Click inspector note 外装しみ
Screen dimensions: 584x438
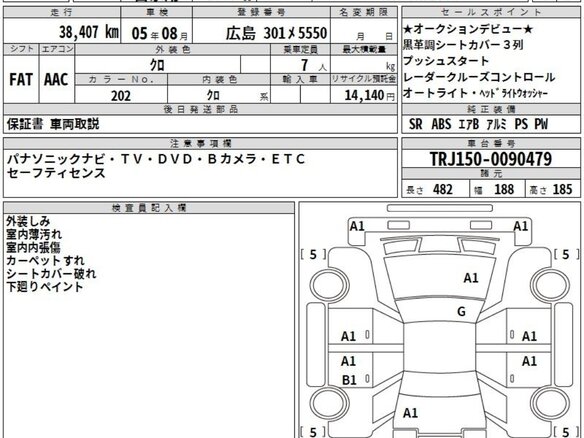coord(28,222)
